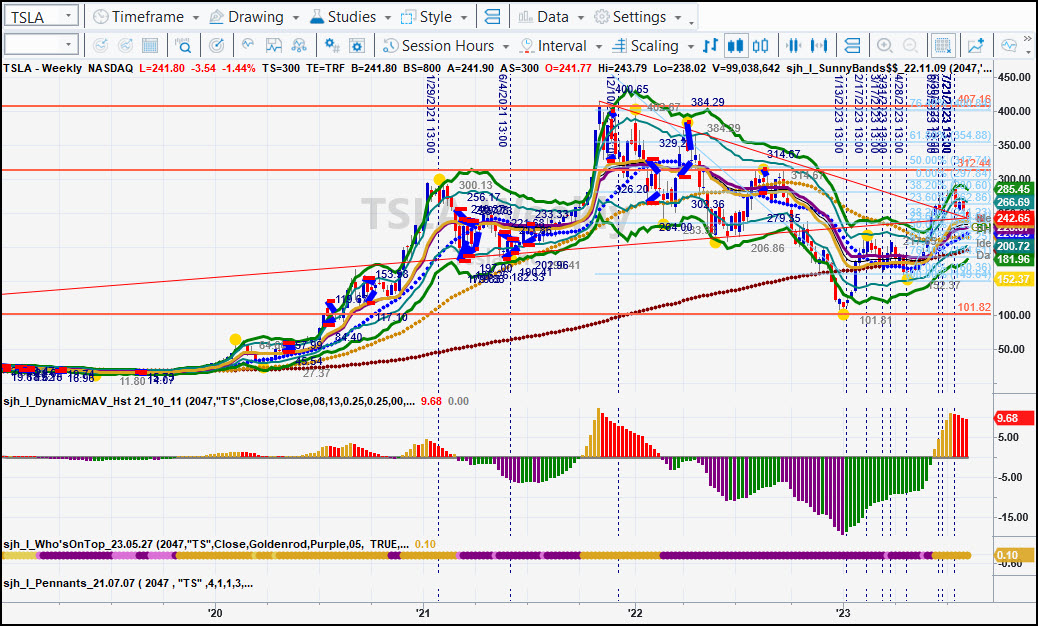This screenshot has width=1038, height=626.
Task: Click the bar search magnifier icon
Action: [x=183, y=46]
